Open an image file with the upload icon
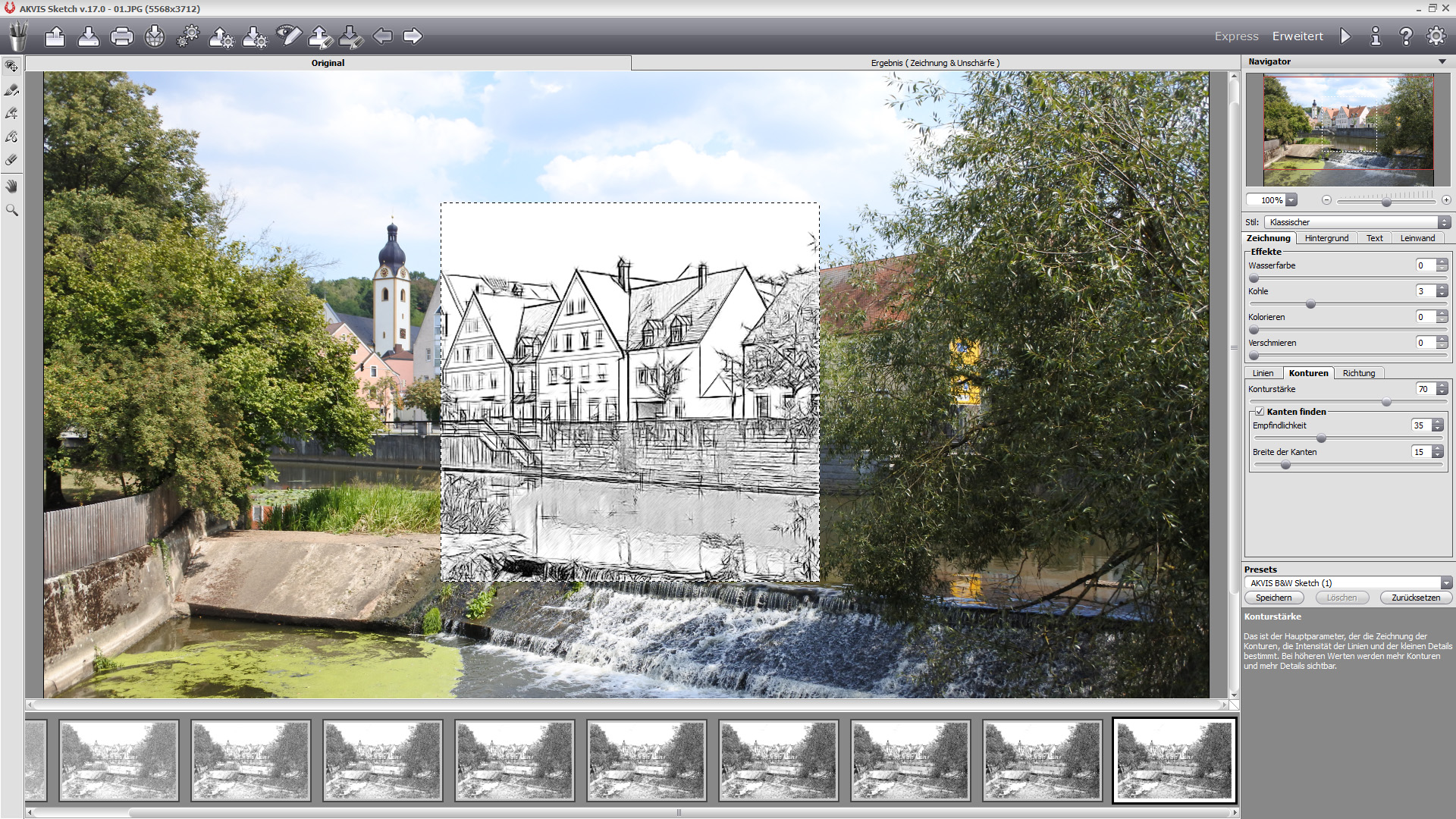The width and height of the screenshot is (1456, 819). tap(55, 36)
